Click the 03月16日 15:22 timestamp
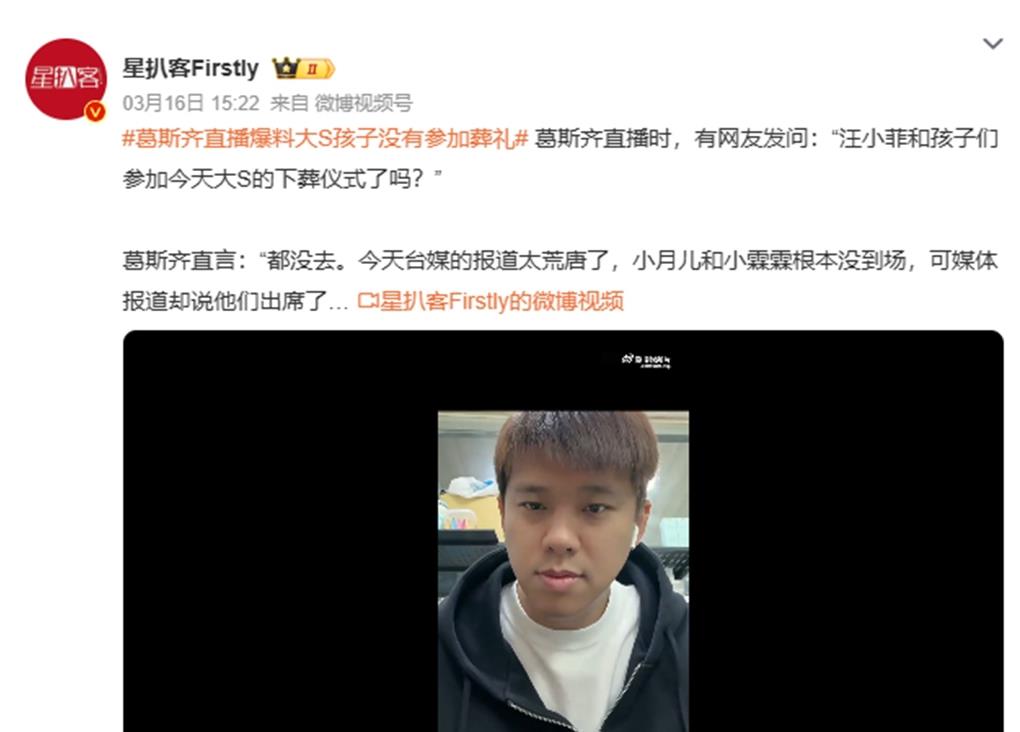Screen dimensions: 1020x732 coord(191,103)
